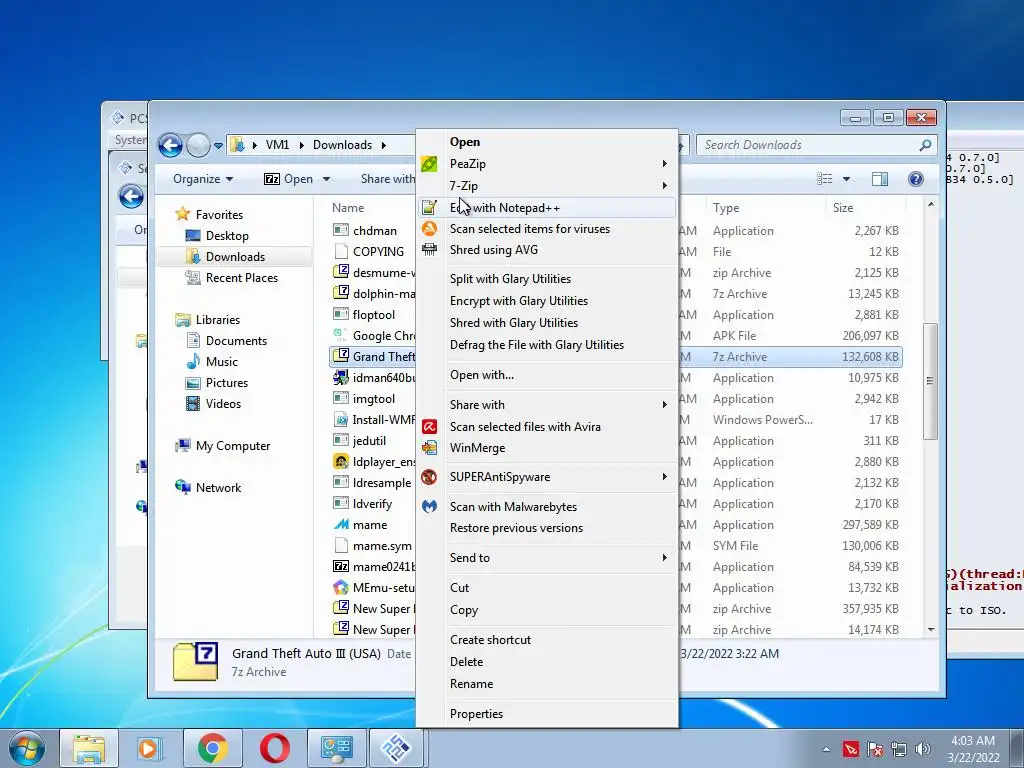
Task: Click the PeaZip icon in context menu
Action: (429, 164)
